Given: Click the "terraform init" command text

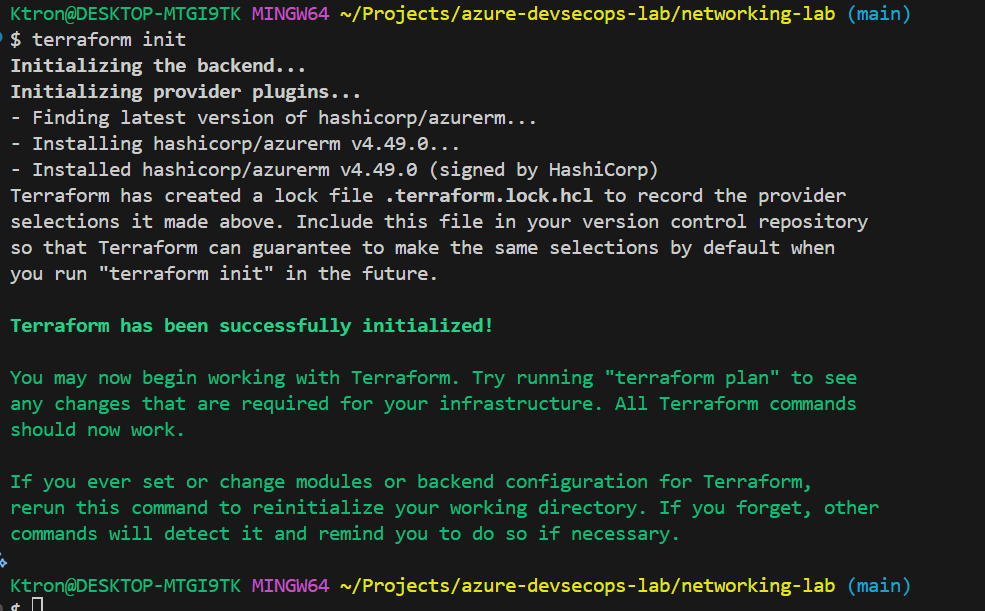Looking at the screenshot, I should pyautogui.click(x=109, y=40).
